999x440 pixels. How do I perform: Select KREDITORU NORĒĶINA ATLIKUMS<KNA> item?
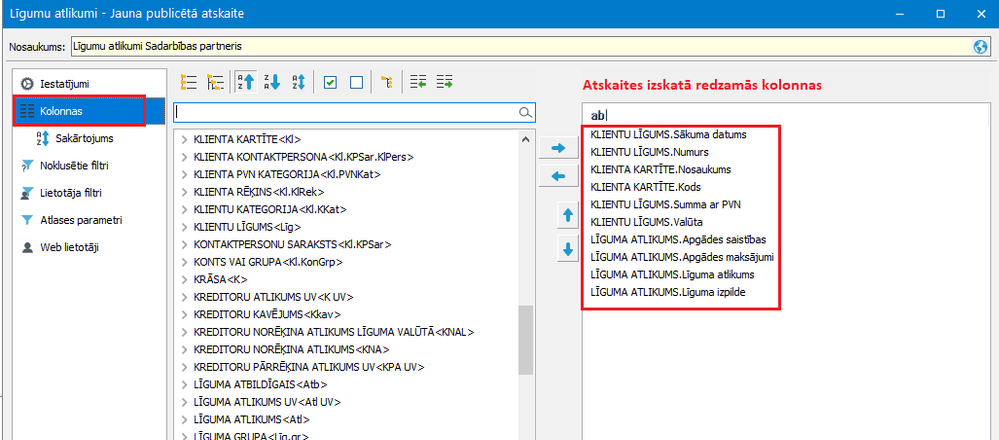pyautogui.click(x=291, y=350)
